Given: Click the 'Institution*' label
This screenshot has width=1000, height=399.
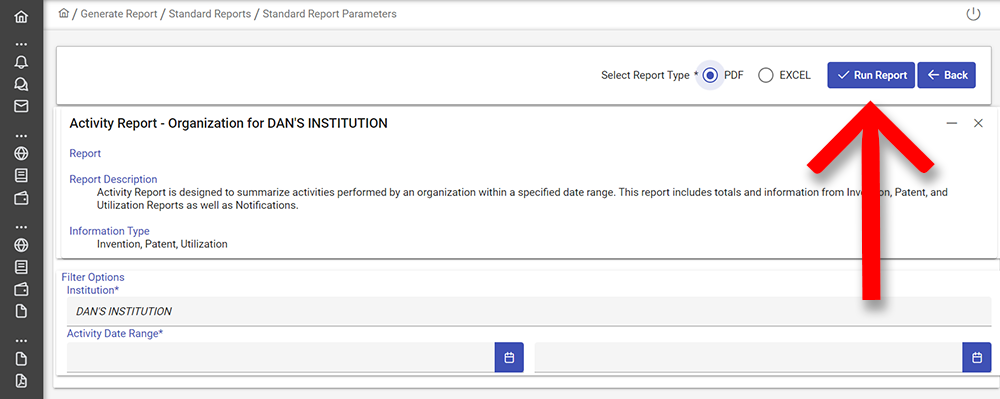Looking at the screenshot, I should pyautogui.click(x=93, y=290).
